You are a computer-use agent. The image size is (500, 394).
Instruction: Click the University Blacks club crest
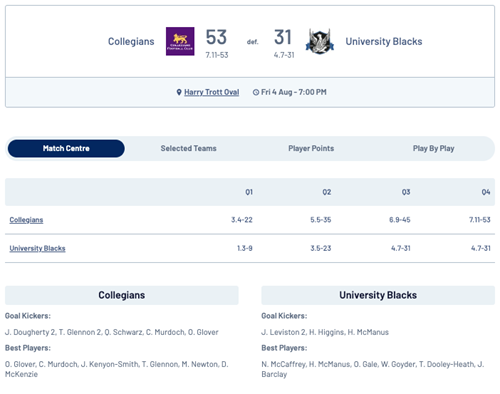320,41
